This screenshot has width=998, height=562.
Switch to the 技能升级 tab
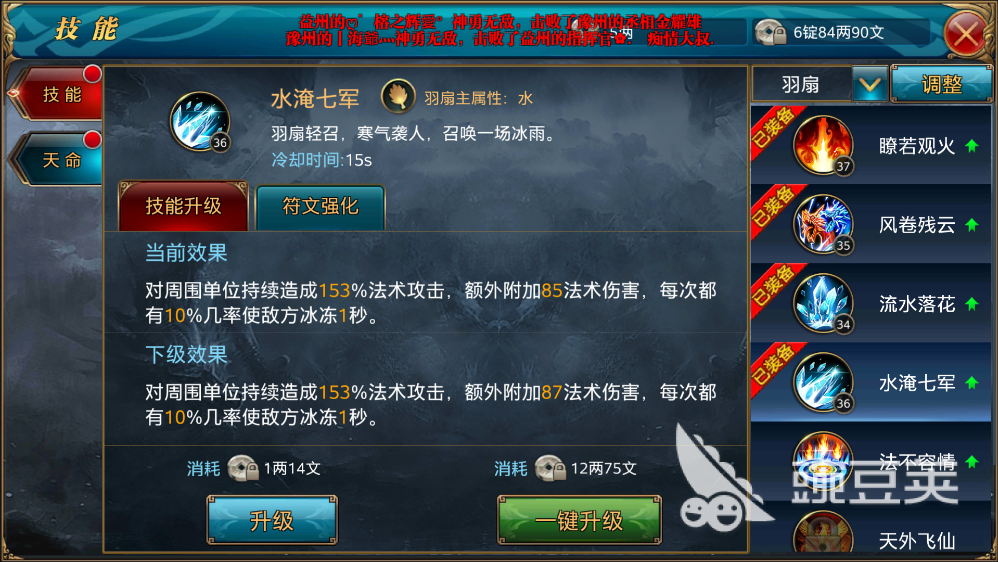point(183,206)
